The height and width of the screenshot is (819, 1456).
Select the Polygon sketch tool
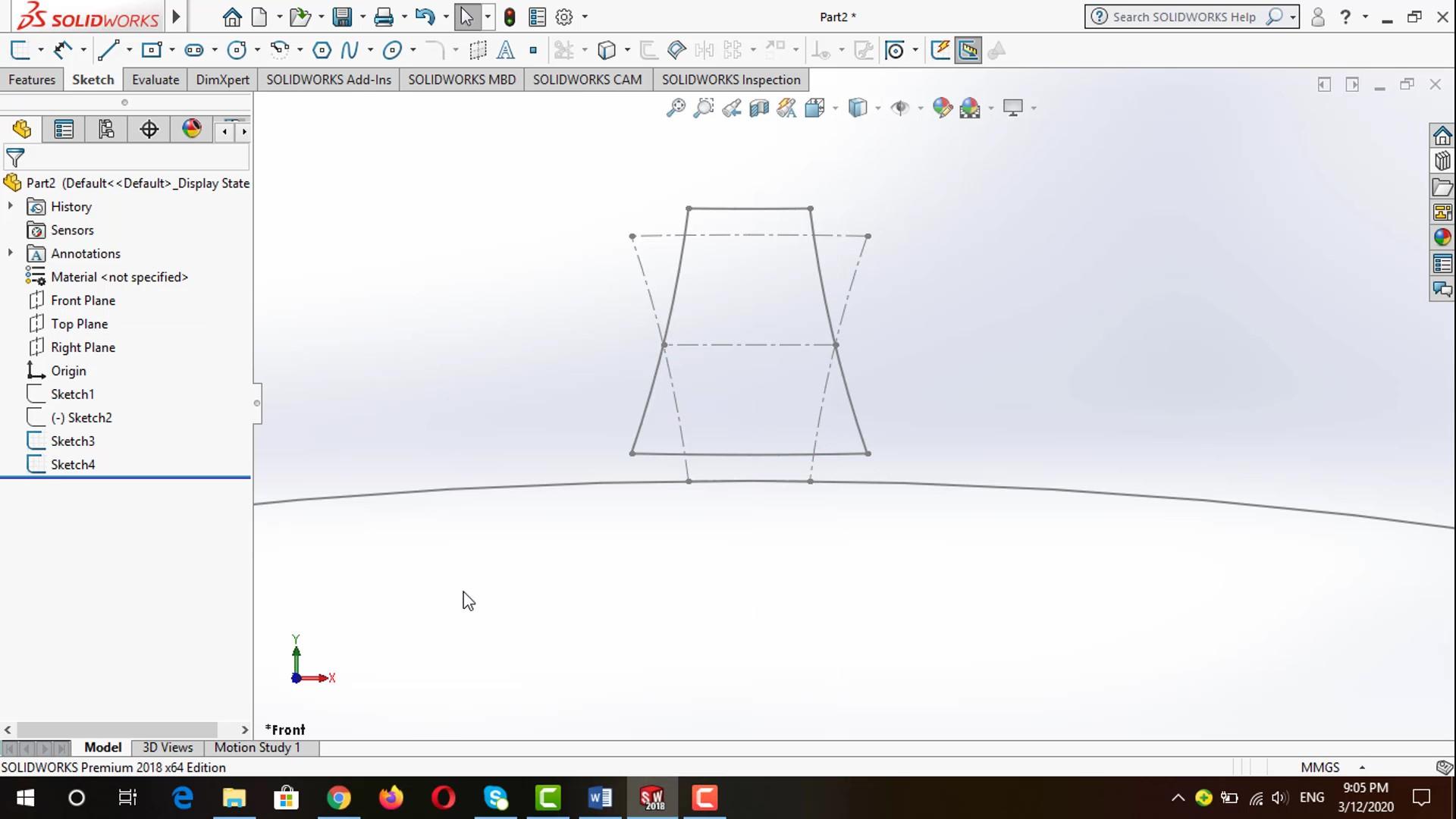pos(322,51)
